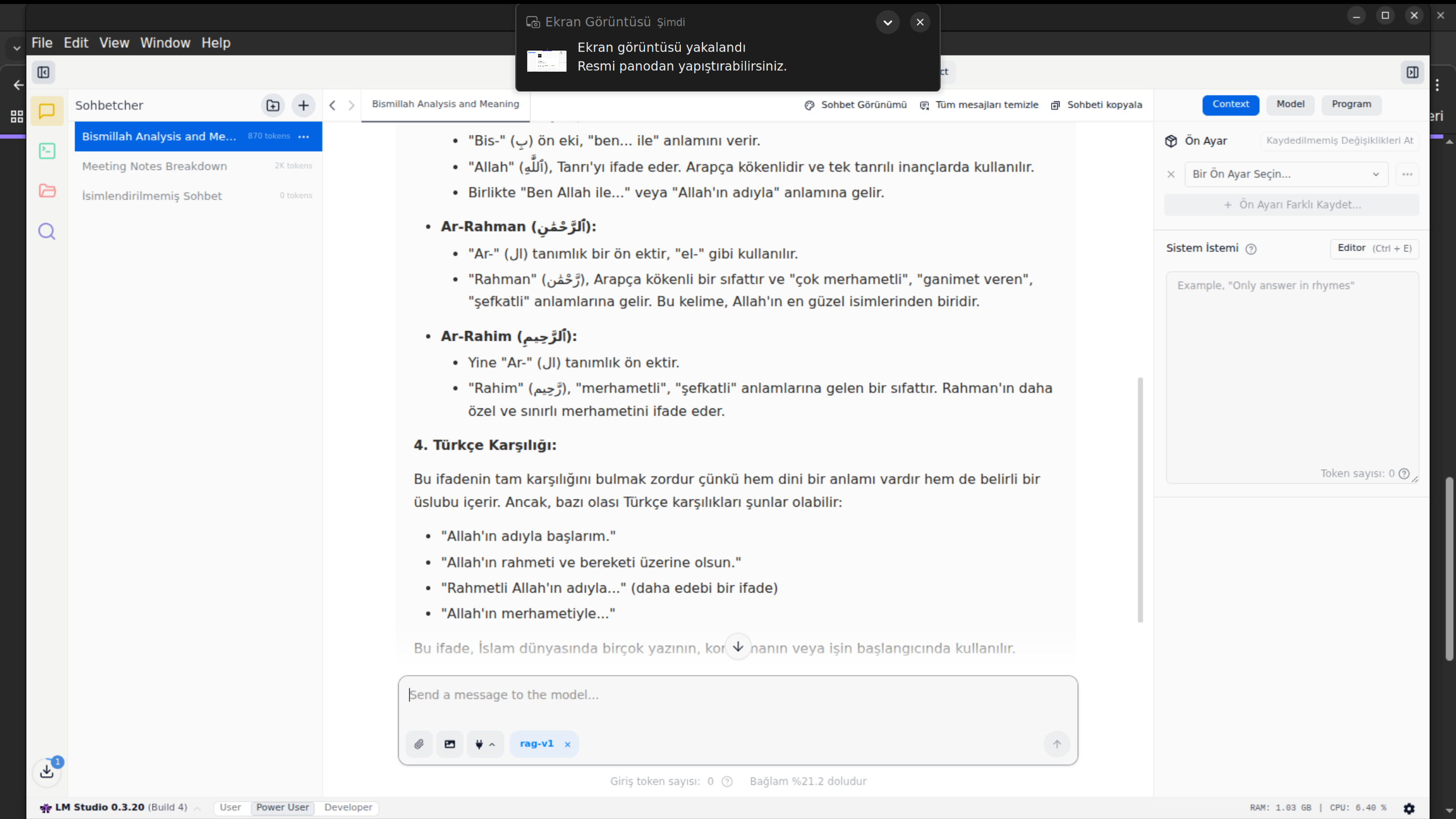Viewport: 1456px width, 819px height.
Task: Switch to the Model tab
Action: click(x=1290, y=104)
